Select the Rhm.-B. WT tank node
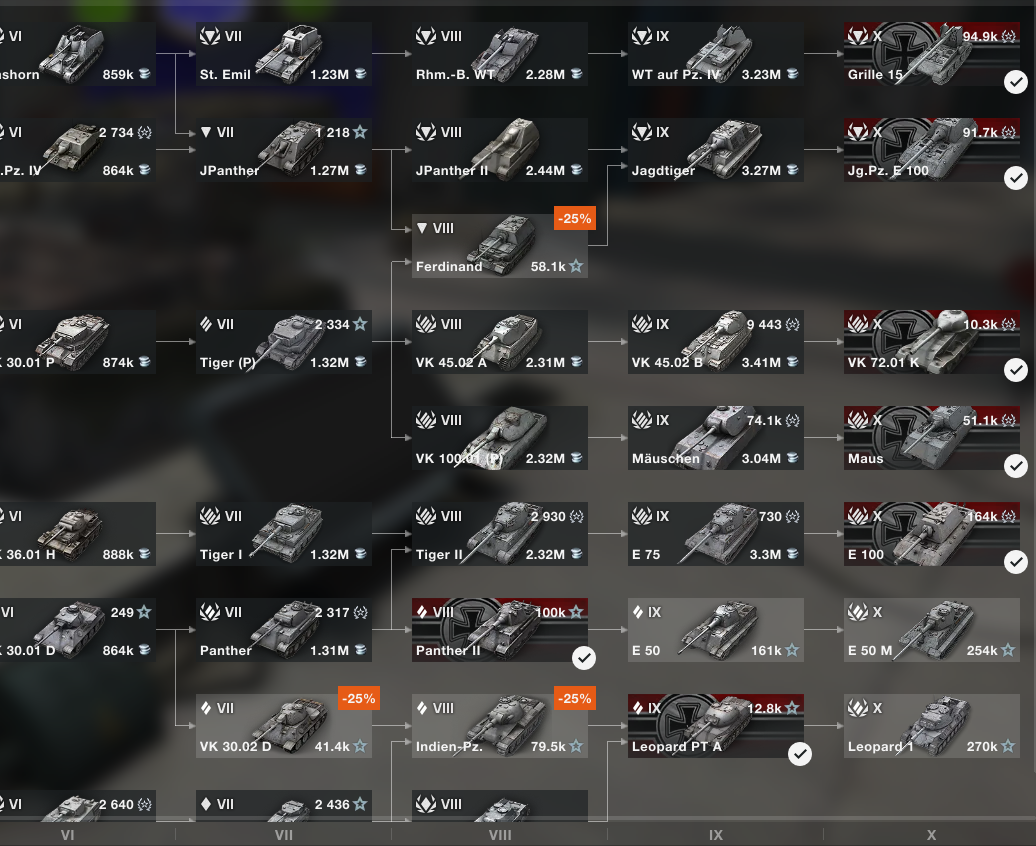Image resolution: width=1036 pixels, height=846 pixels. pos(500,54)
